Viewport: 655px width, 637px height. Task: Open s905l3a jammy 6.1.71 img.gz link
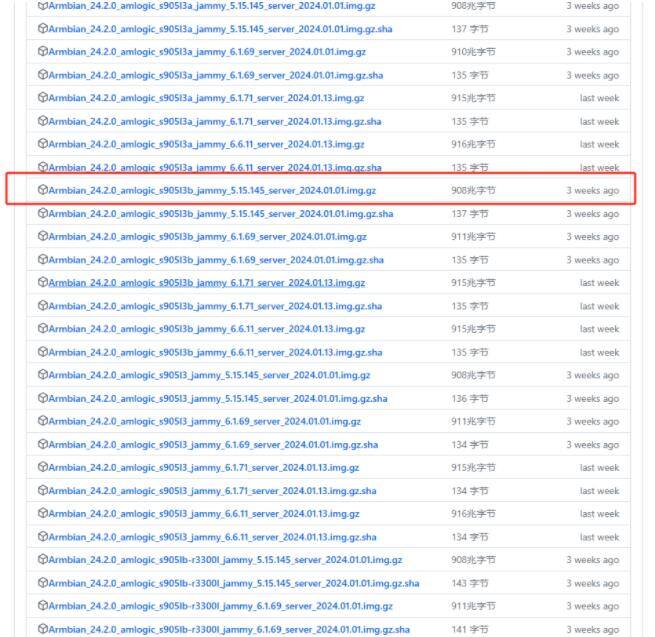(x=205, y=98)
